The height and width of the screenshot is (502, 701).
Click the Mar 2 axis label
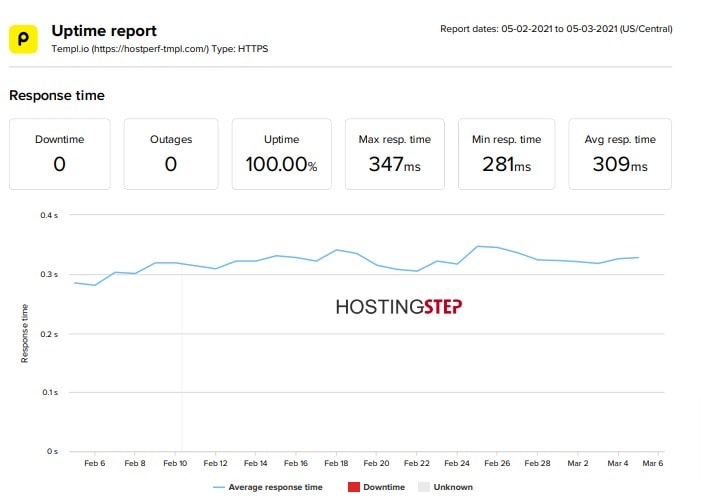coord(578,464)
